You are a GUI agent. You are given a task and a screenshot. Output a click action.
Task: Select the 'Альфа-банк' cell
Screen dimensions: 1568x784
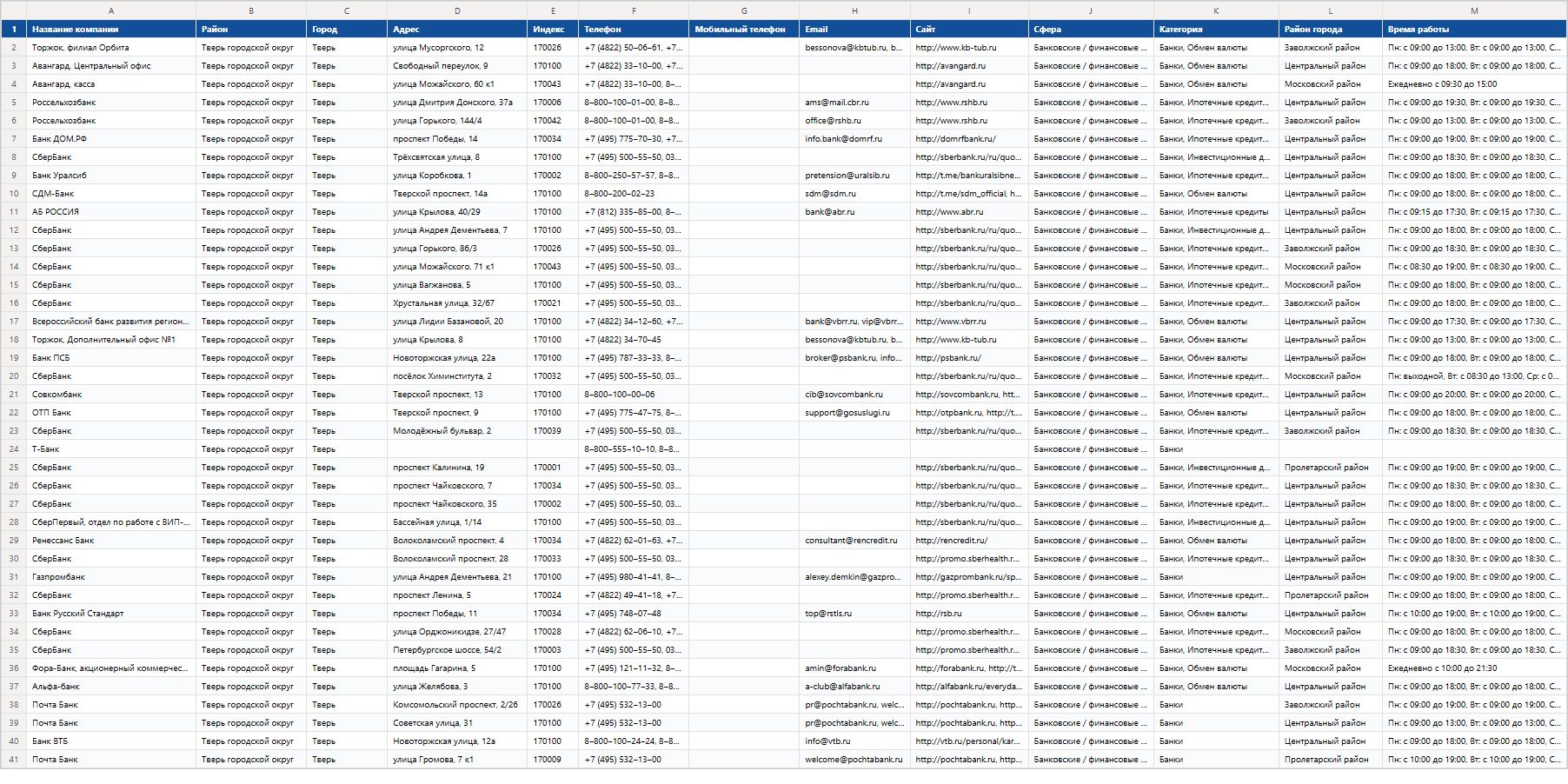tap(111, 687)
